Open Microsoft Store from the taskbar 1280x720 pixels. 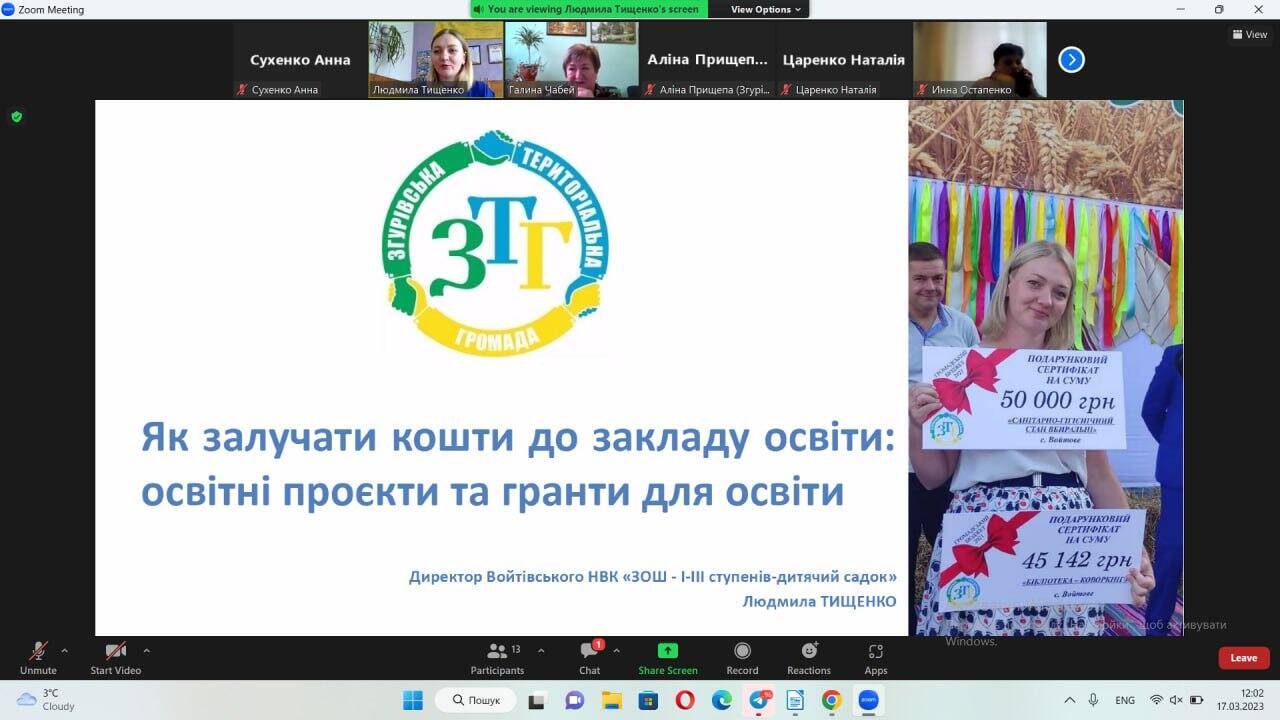648,700
